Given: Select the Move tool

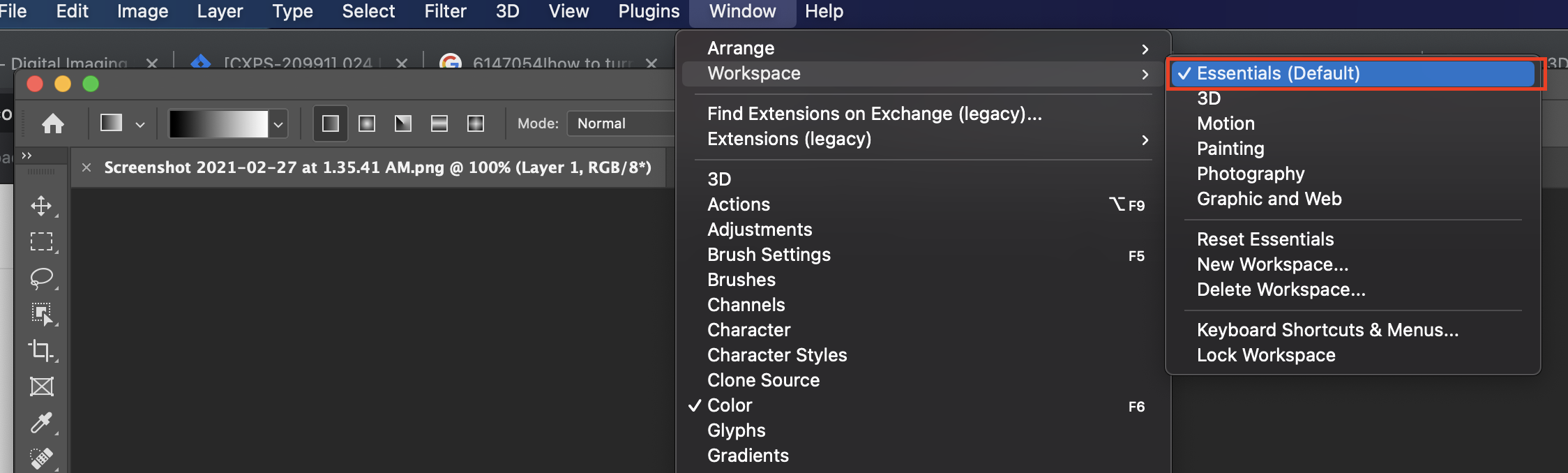Looking at the screenshot, I should [x=41, y=206].
